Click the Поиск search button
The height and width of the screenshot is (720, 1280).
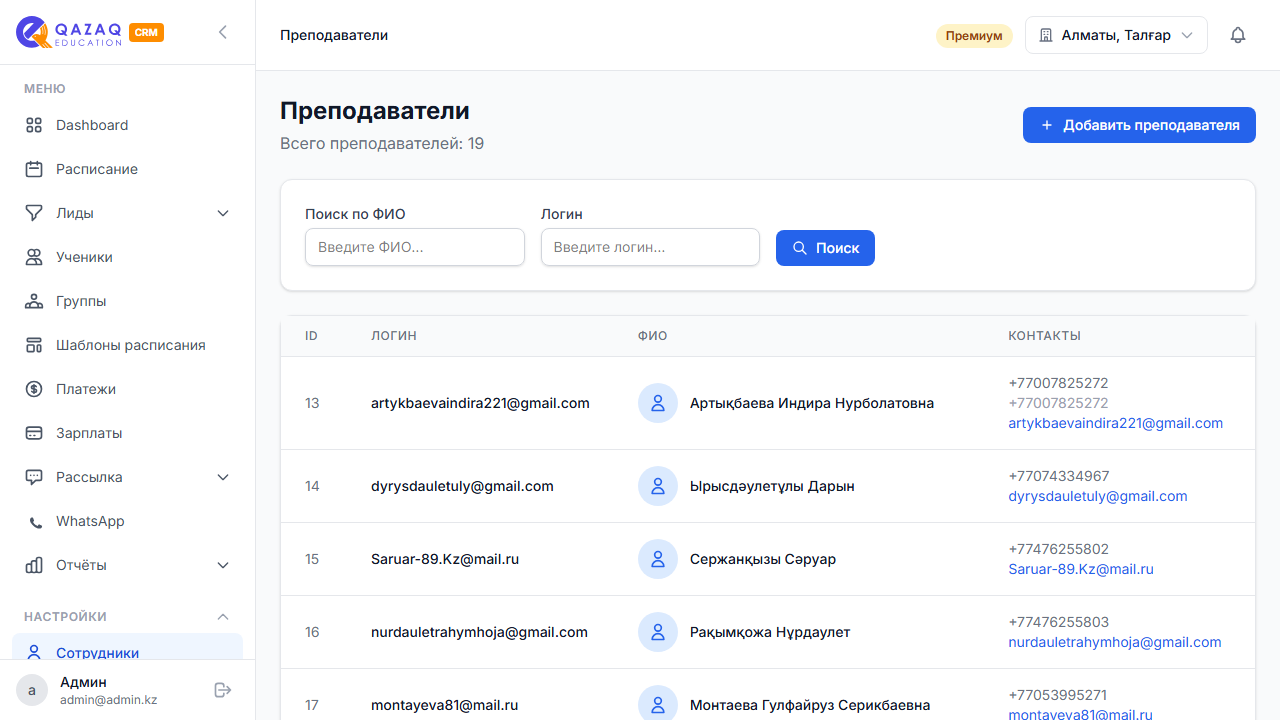pyautogui.click(x=825, y=248)
